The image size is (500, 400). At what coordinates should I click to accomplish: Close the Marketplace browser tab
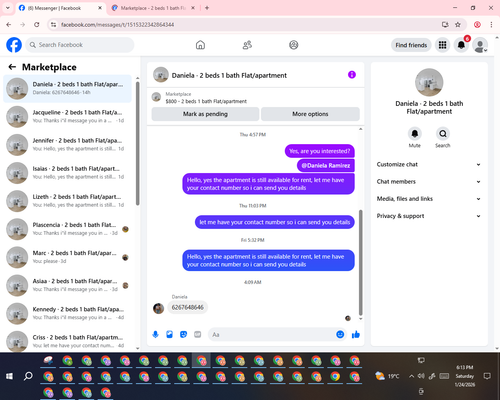(193, 8)
